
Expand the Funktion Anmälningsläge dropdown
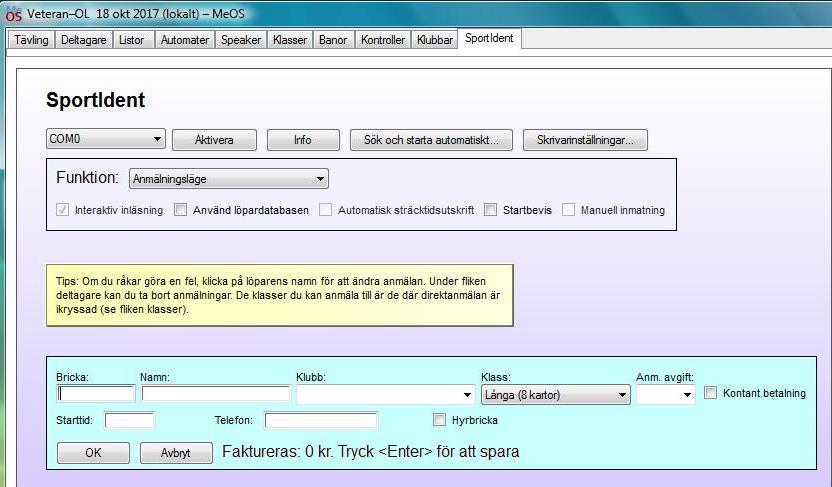tap(229, 179)
